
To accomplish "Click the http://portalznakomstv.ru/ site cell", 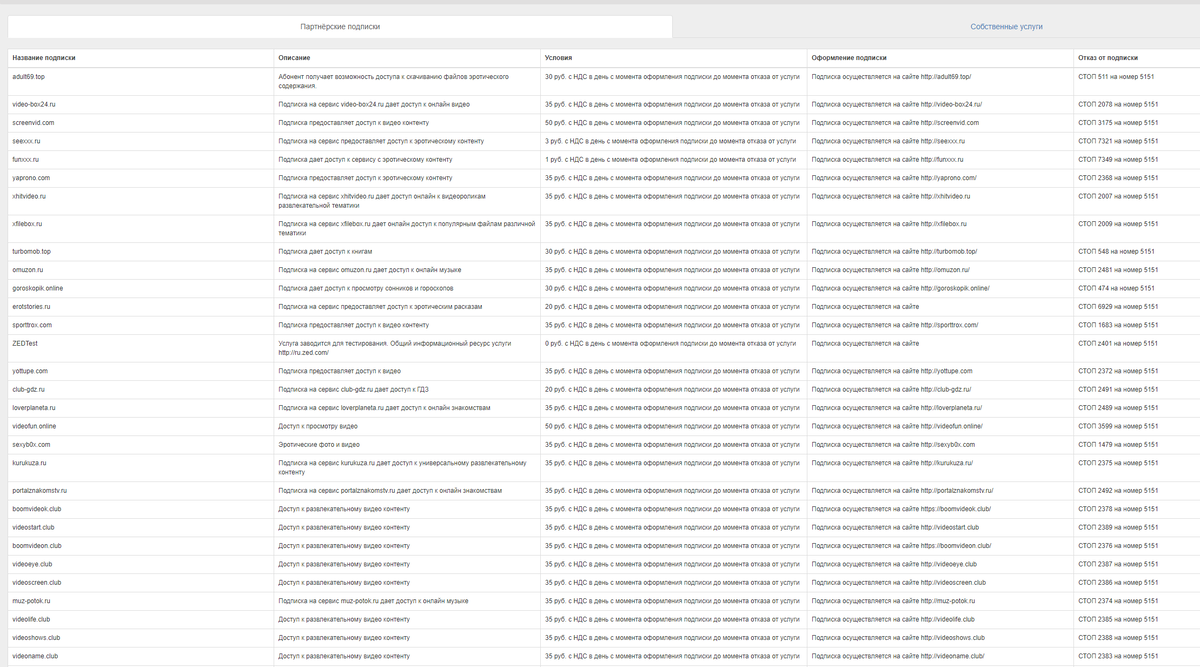I will click(x=902, y=491).
